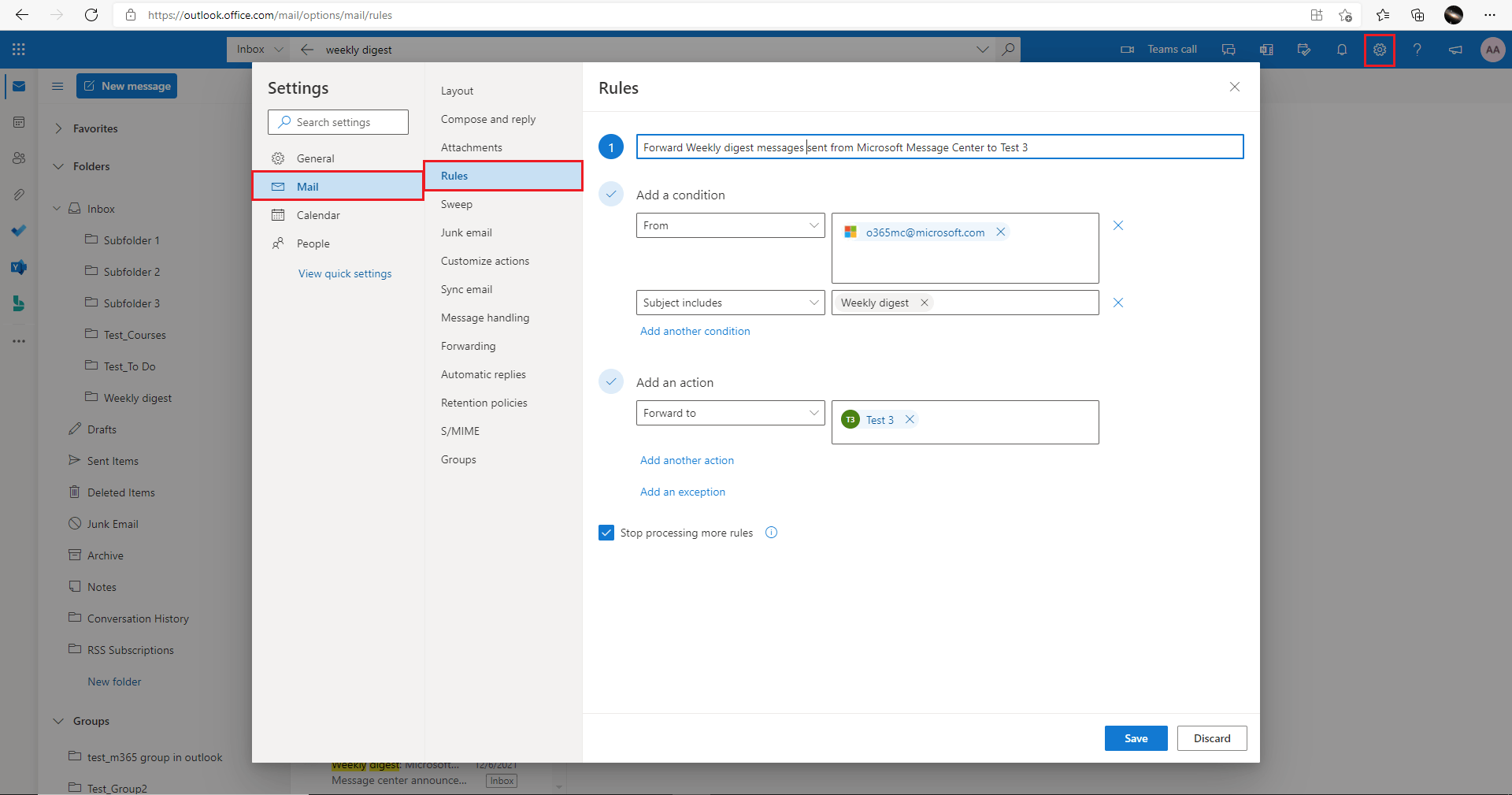This screenshot has width=1512, height=795.
Task: Close the Rules settings panel
Action: pos(1235,87)
